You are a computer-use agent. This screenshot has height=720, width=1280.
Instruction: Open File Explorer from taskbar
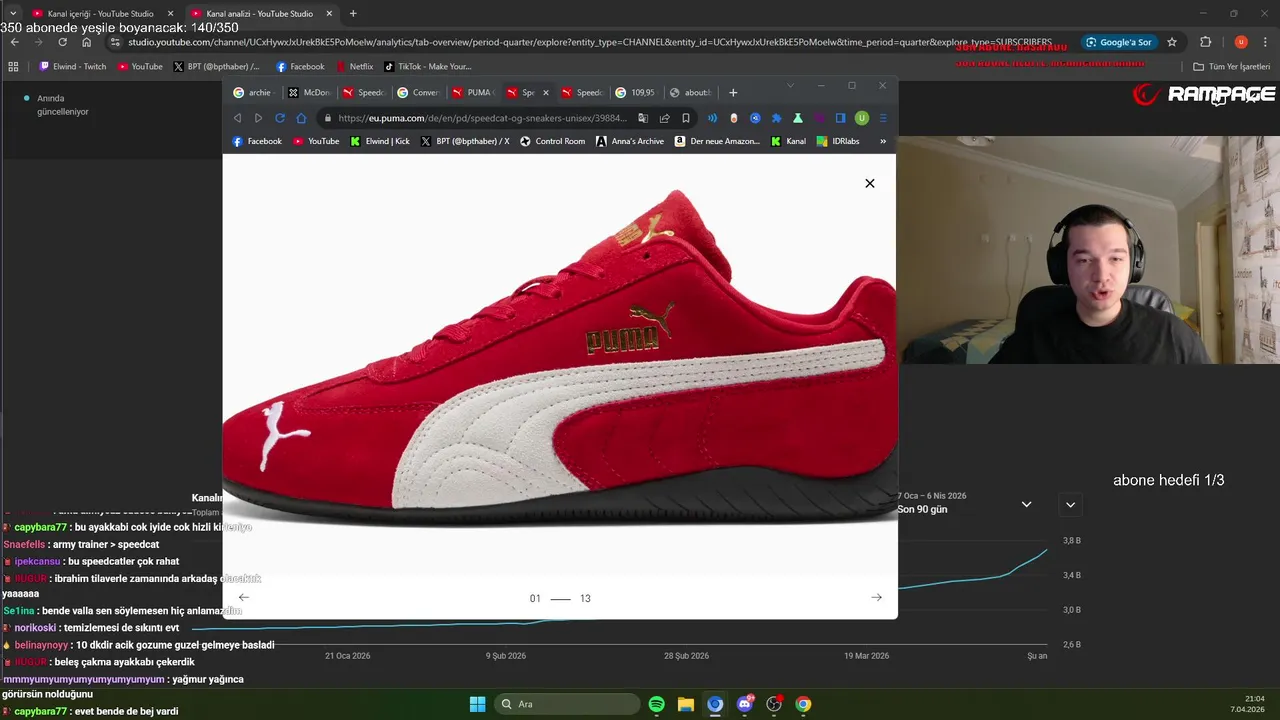point(685,704)
